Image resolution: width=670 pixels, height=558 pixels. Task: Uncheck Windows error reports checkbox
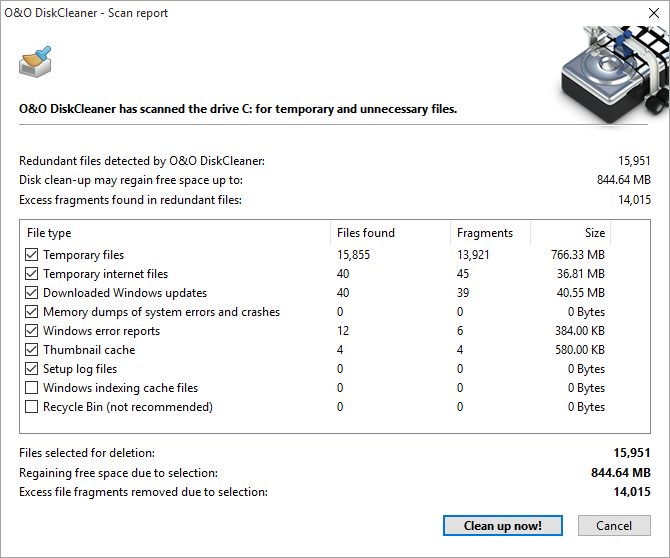31,331
